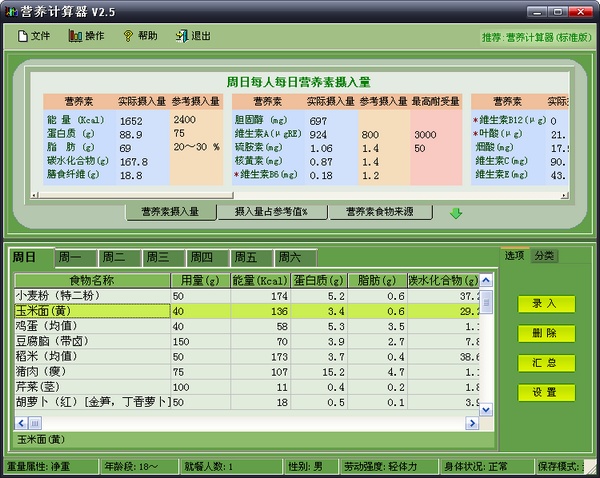Click the food table scroll down arrow
The image size is (600, 478).
[x=486, y=410]
